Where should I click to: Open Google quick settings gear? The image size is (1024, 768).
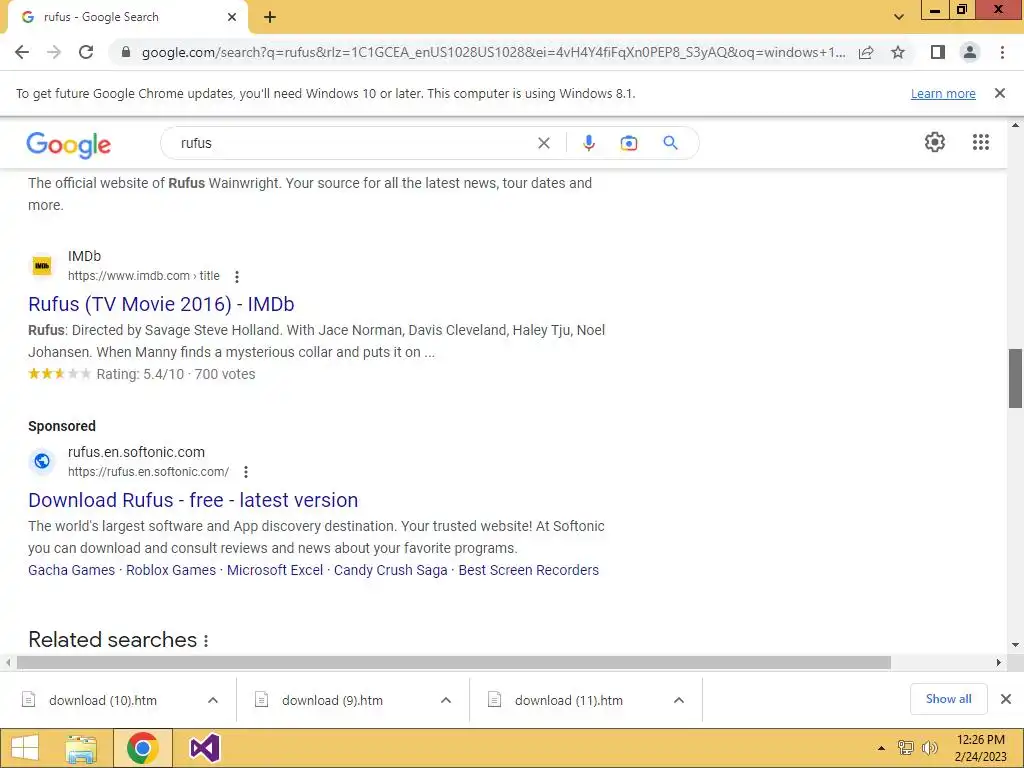tap(935, 142)
